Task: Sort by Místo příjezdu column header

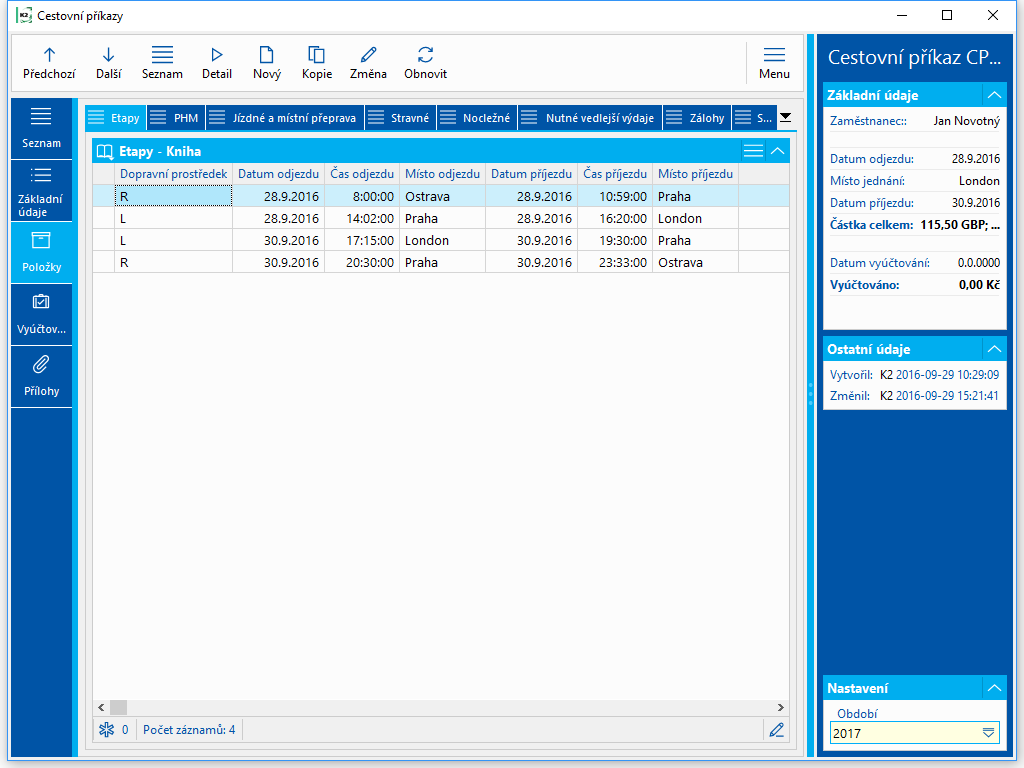Action: pyautogui.click(x=695, y=174)
